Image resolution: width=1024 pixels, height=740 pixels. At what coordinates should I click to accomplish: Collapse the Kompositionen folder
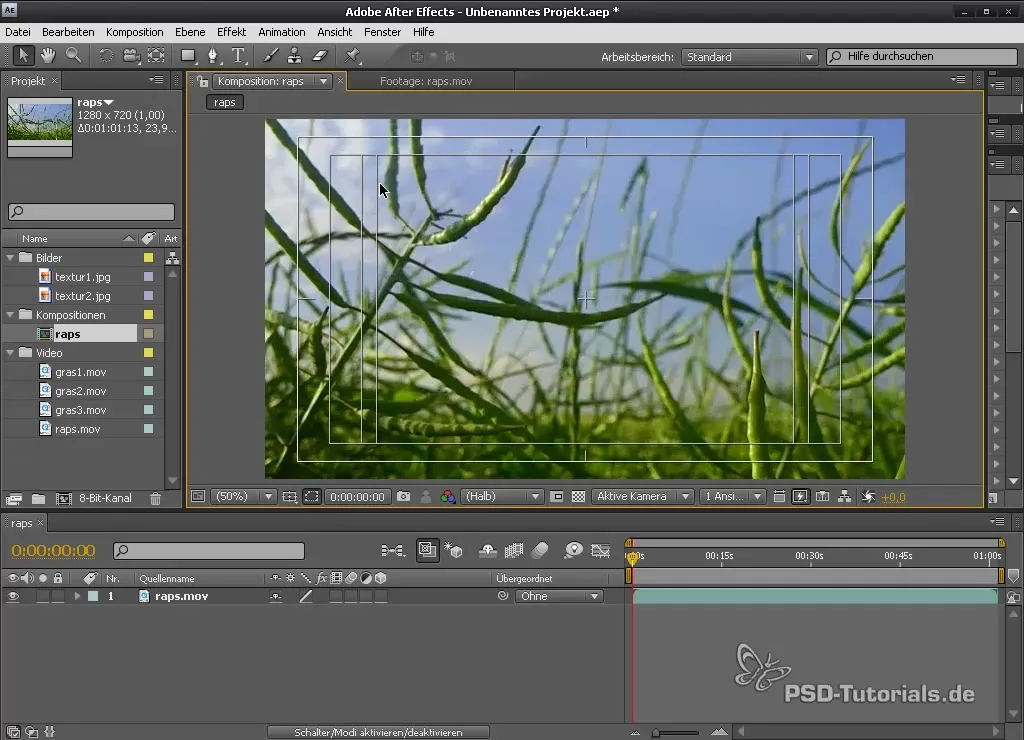10,315
